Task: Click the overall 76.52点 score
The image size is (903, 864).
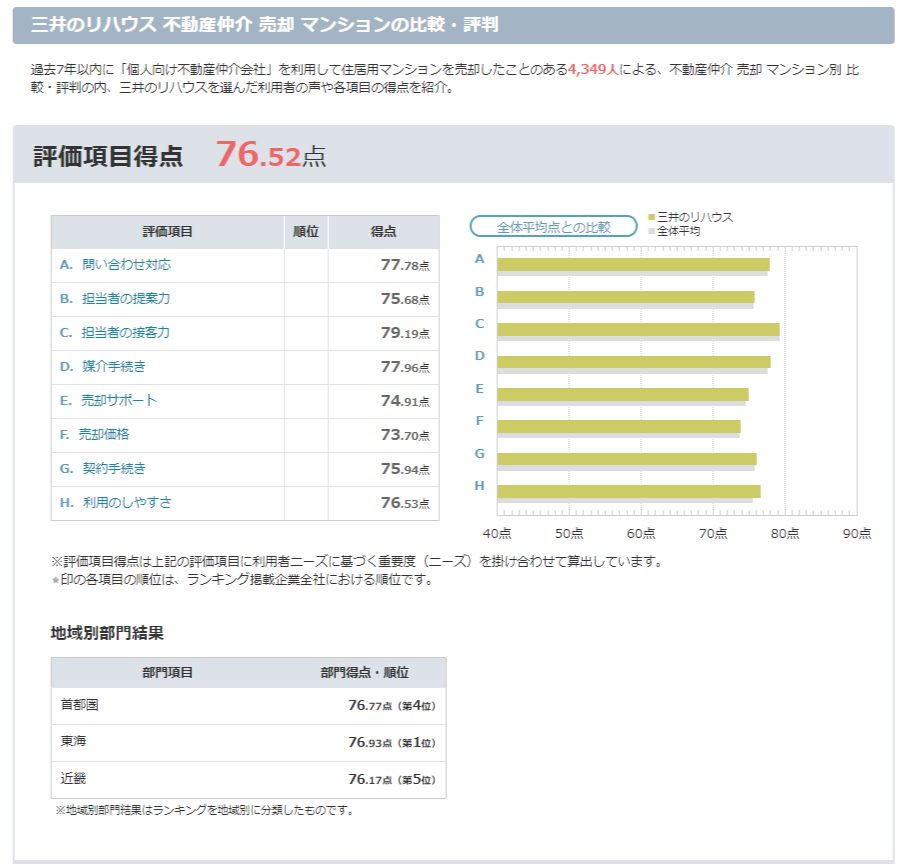Action: pyautogui.click(x=271, y=154)
